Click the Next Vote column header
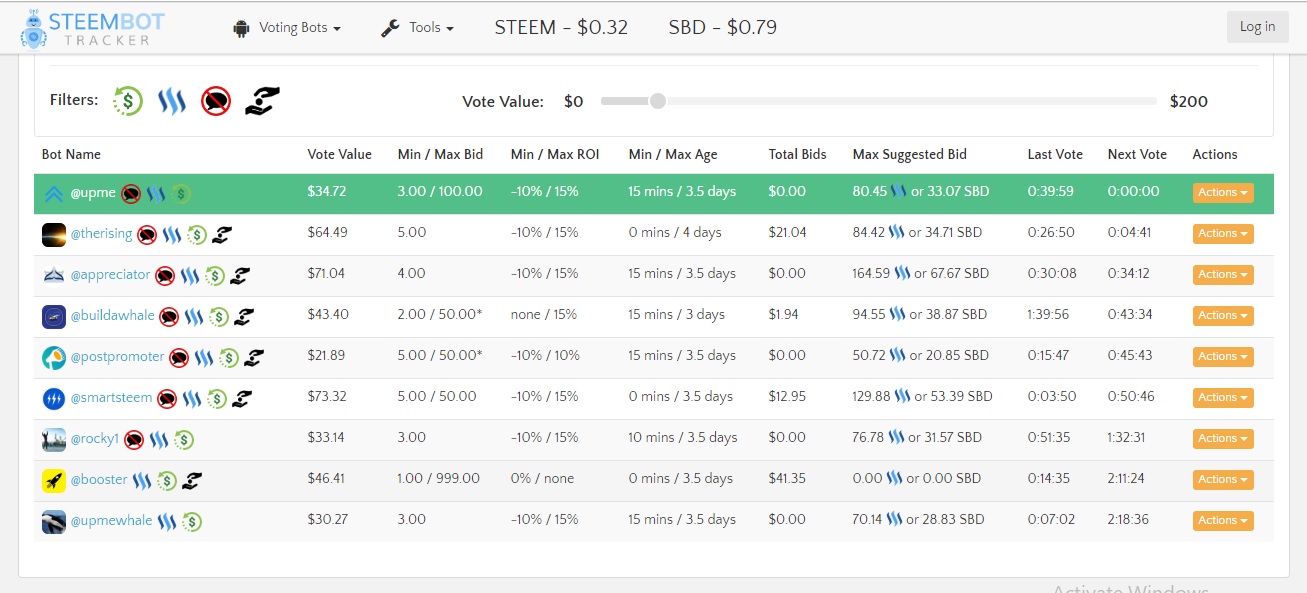Viewport: 1307px width, 593px height. coord(1137,154)
